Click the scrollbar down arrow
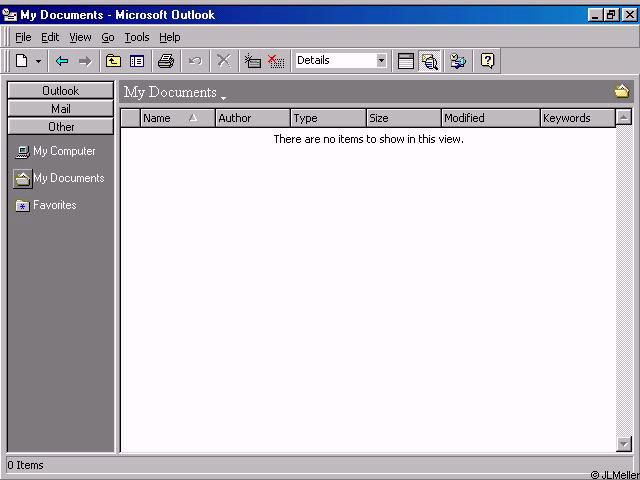 [x=624, y=444]
